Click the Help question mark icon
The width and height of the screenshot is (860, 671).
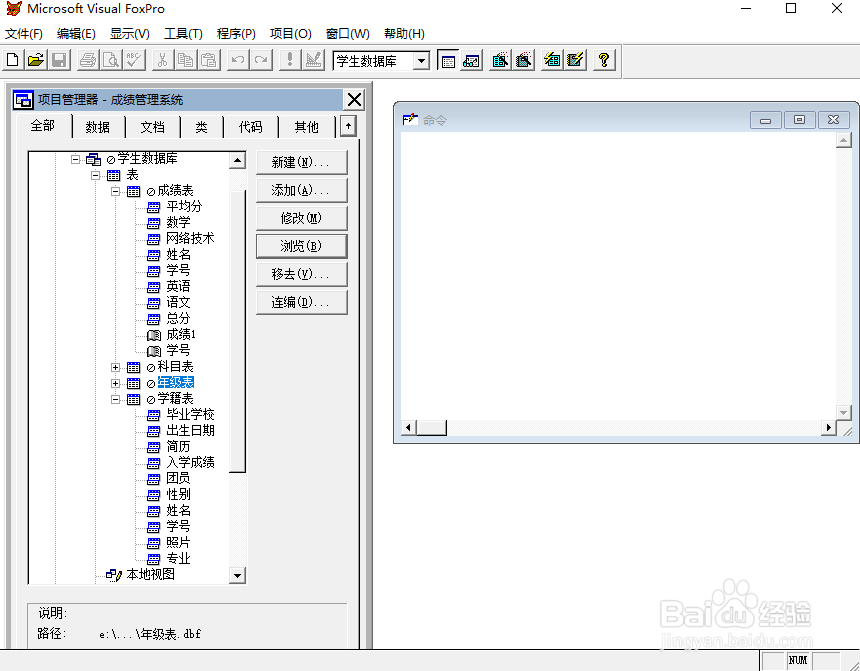tap(604, 60)
